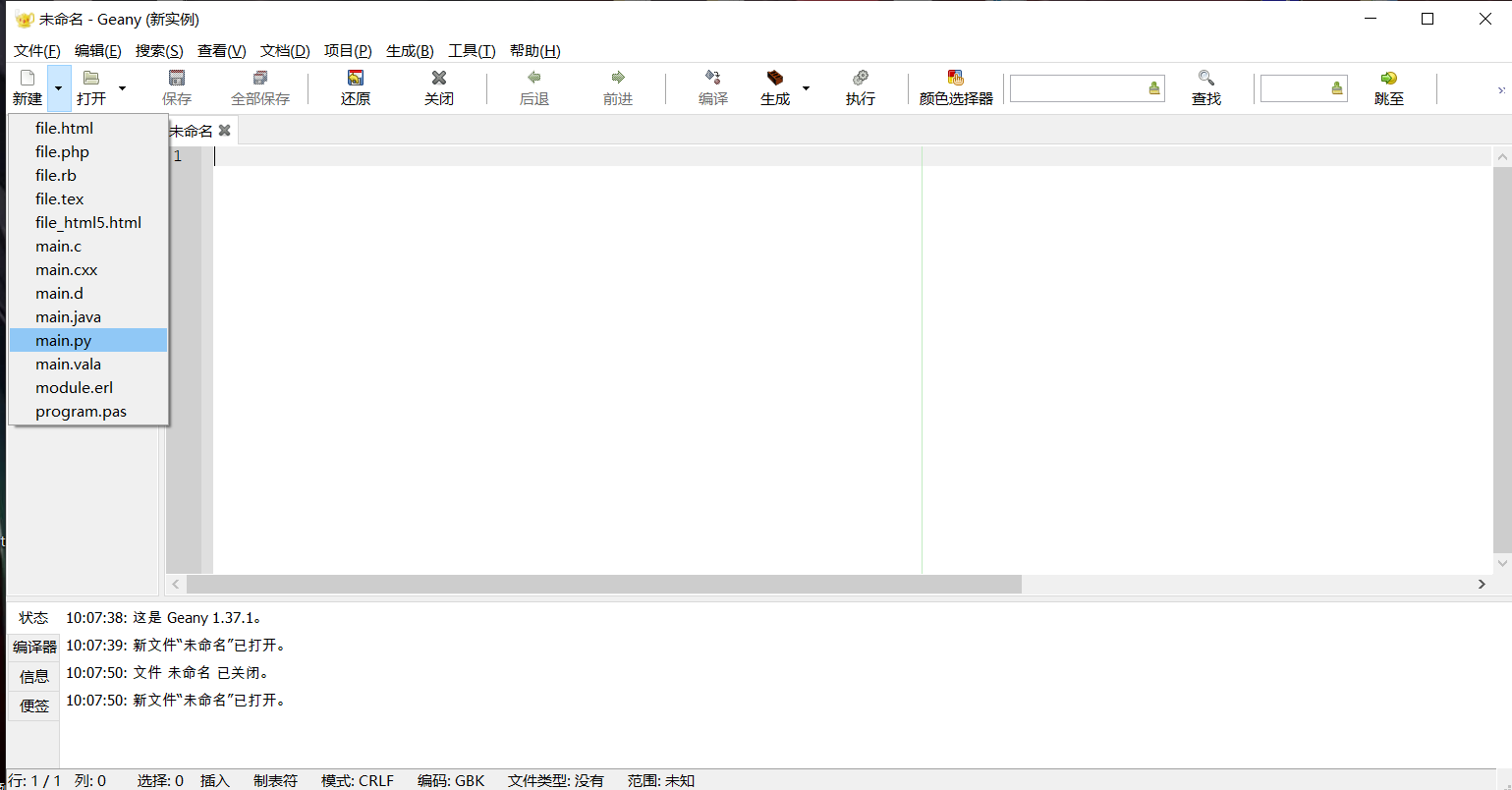Click the Save All (全部保存) icon
Viewport: 1512px width, 790px height.
tap(260, 86)
